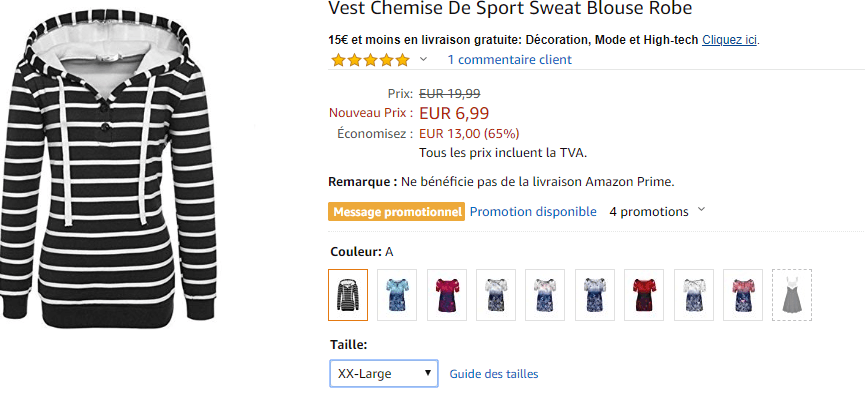Choose the light blue floral top swatch
The width and height of the screenshot is (865, 396).
[397, 295]
